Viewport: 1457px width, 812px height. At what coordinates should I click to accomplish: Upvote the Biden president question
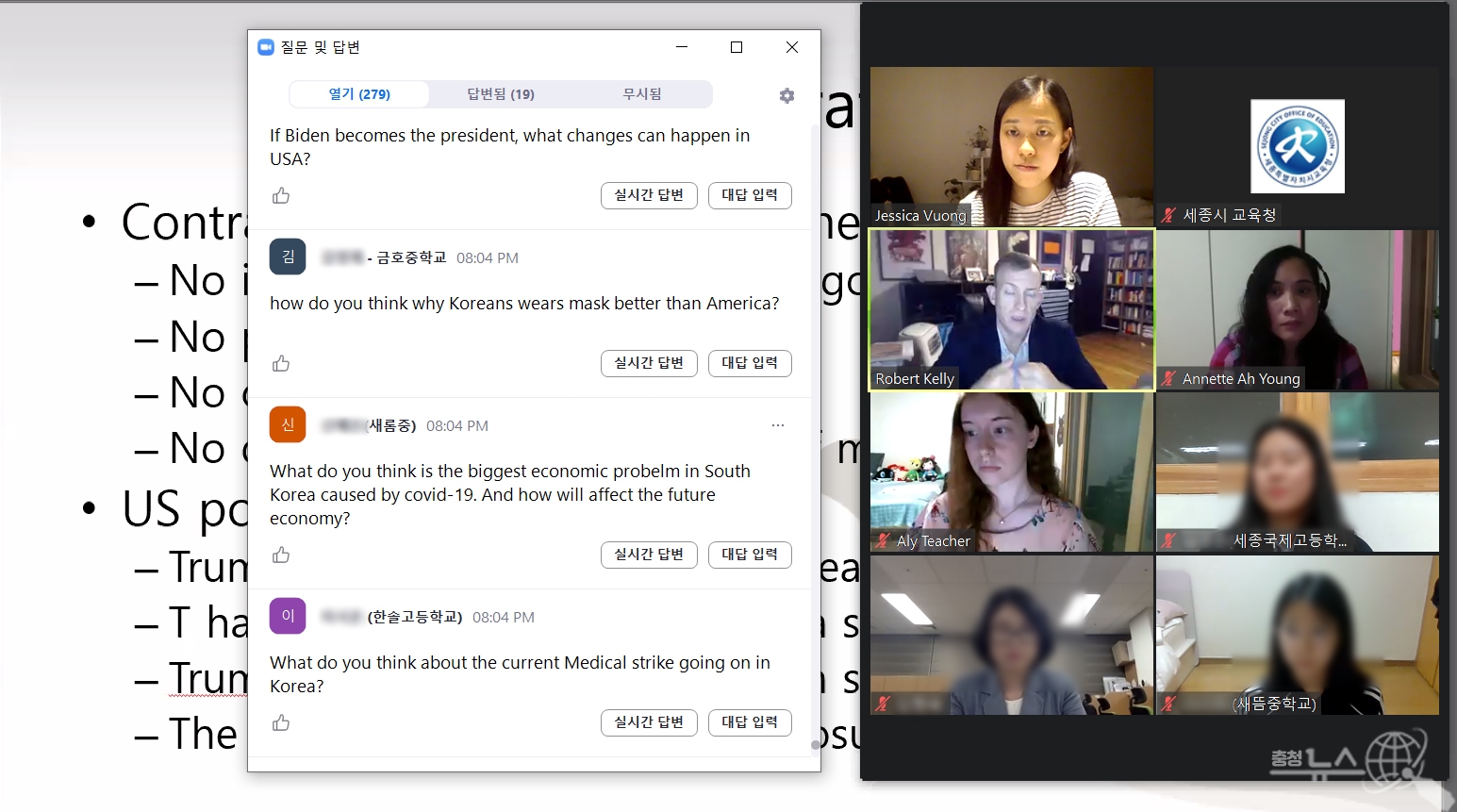click(x=281, y=195)
